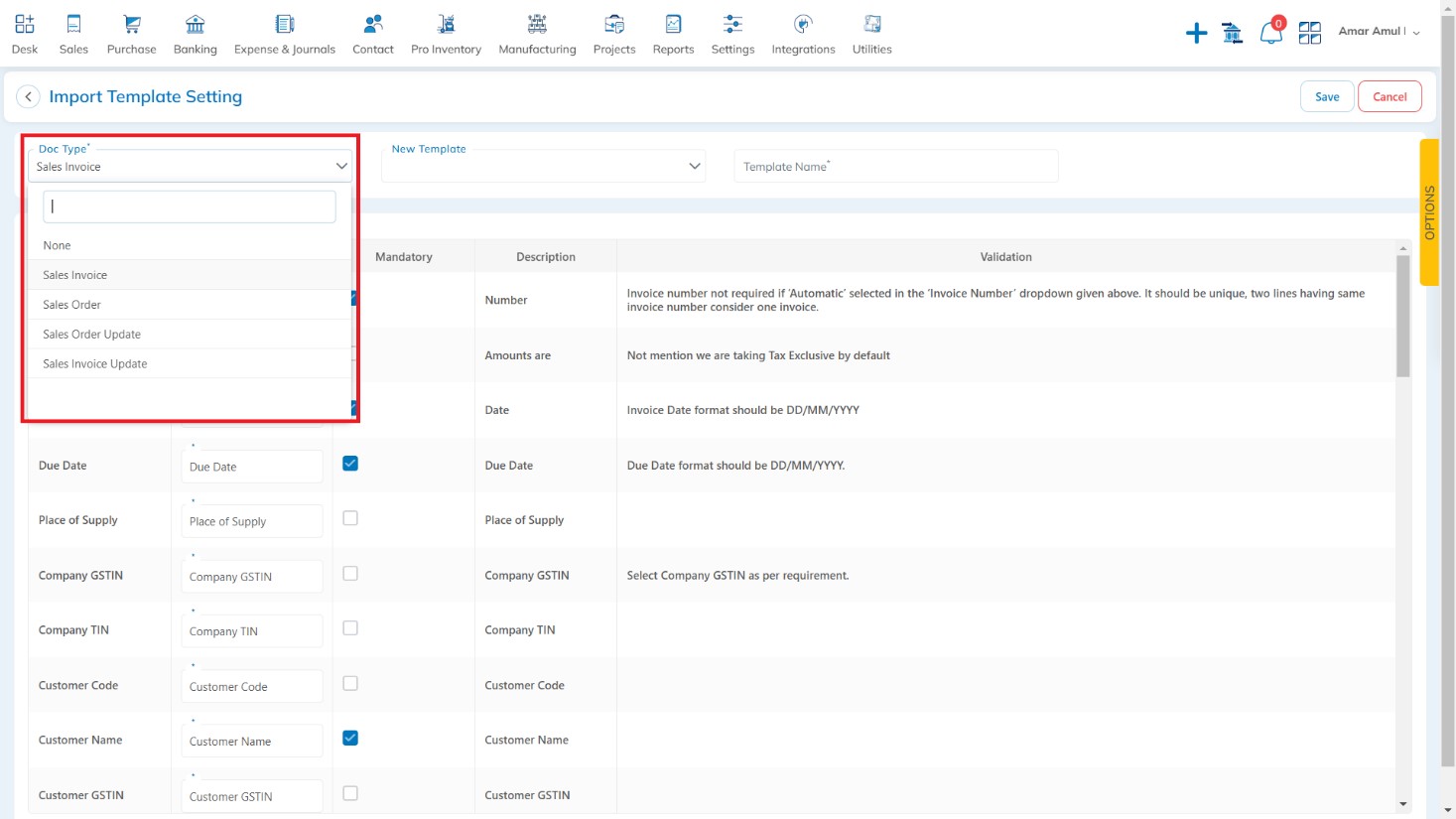The image size is (1456, 819).
Task: Toggle Customer Name mandatory checkbox
Action: 350,739
